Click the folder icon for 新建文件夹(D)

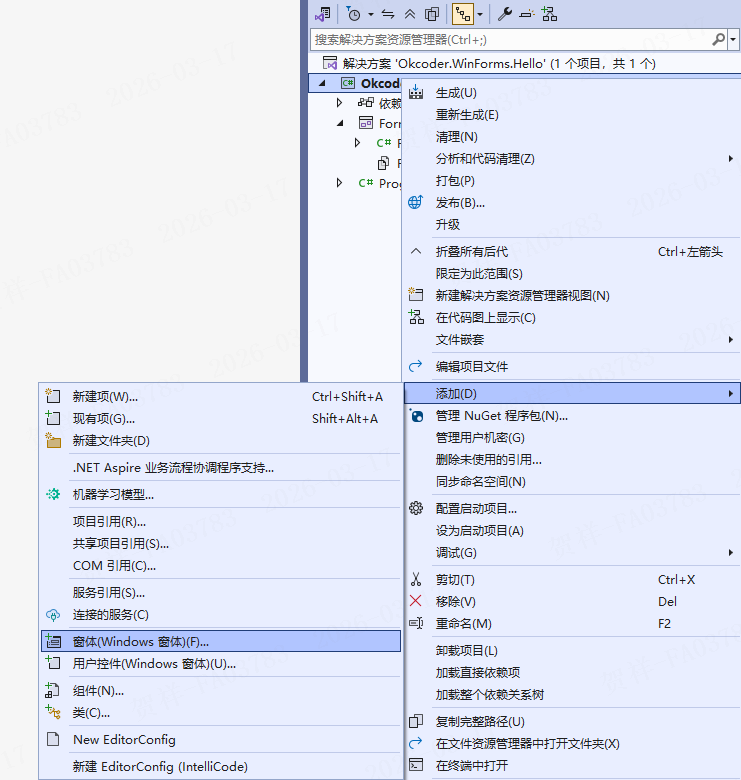53,440
